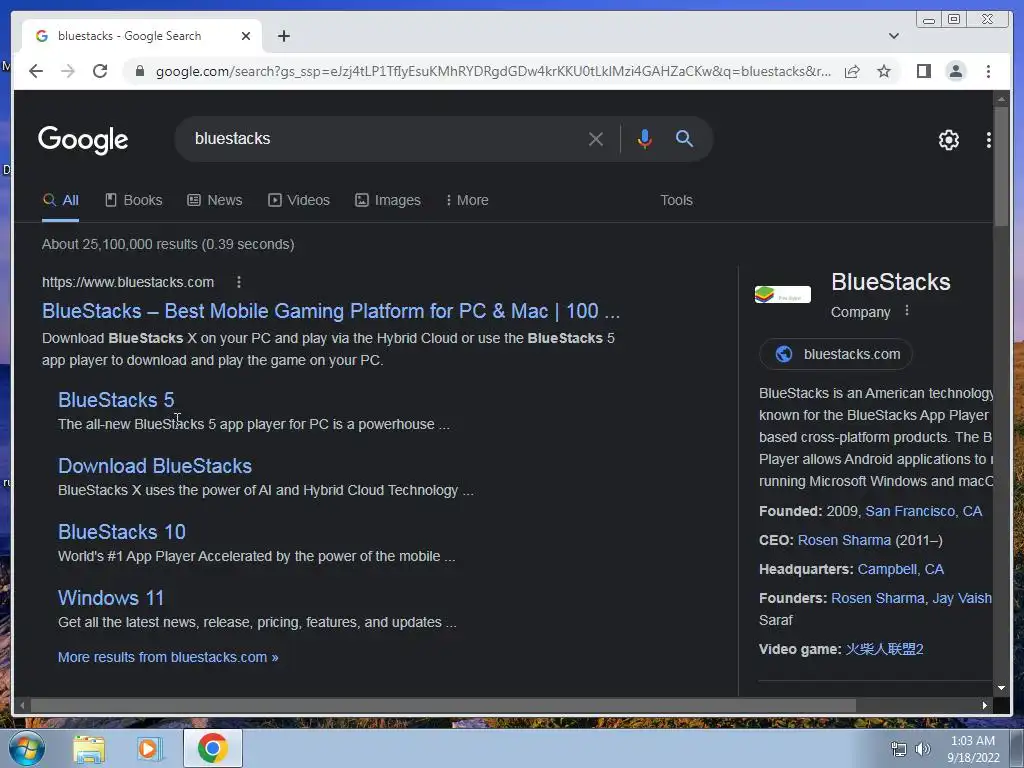Click the scroll down arrow of page
1024x768 pixels.
pyautogui.click(x=1001, y=688)
